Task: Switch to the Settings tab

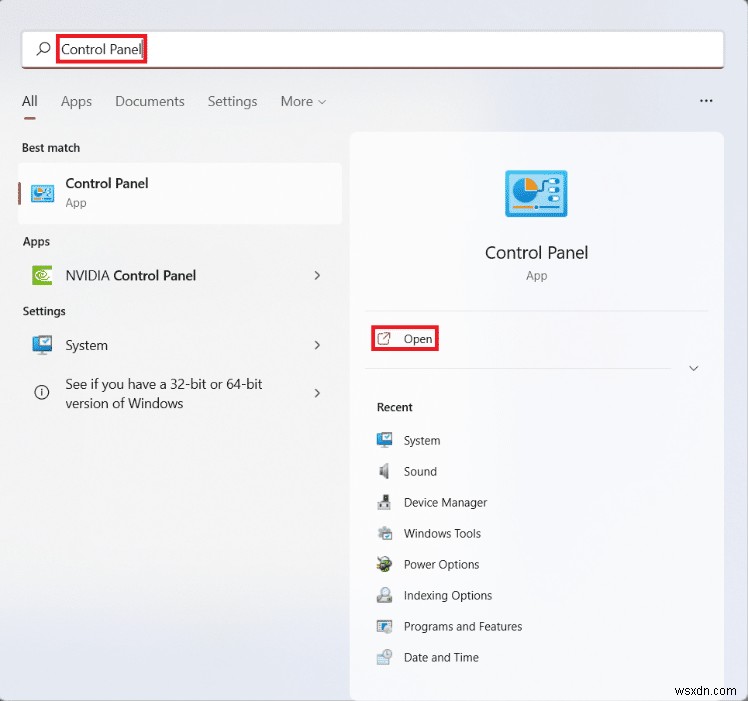Action: (232, 101)
